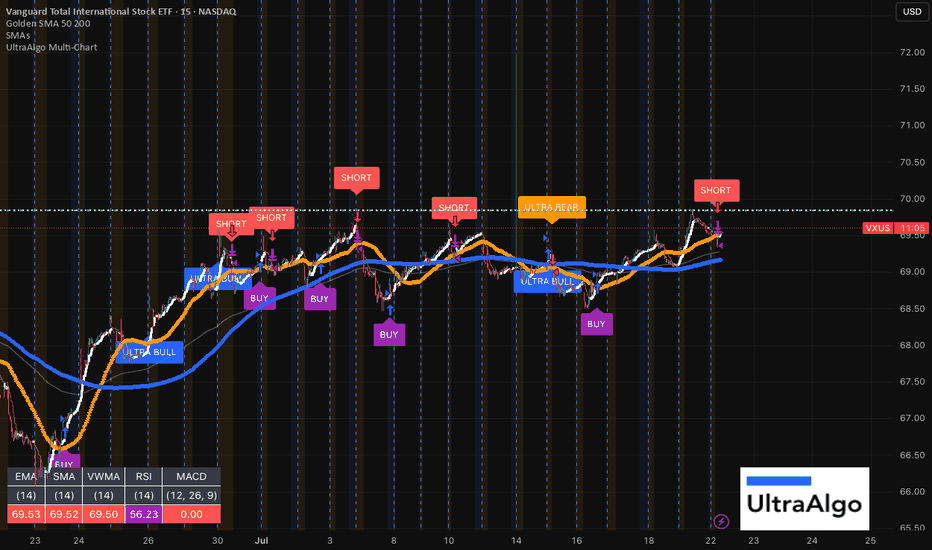This screenshot has width=932, height=550.
Task: Click the VWMA value 69.50
Action: pos(104,514)
